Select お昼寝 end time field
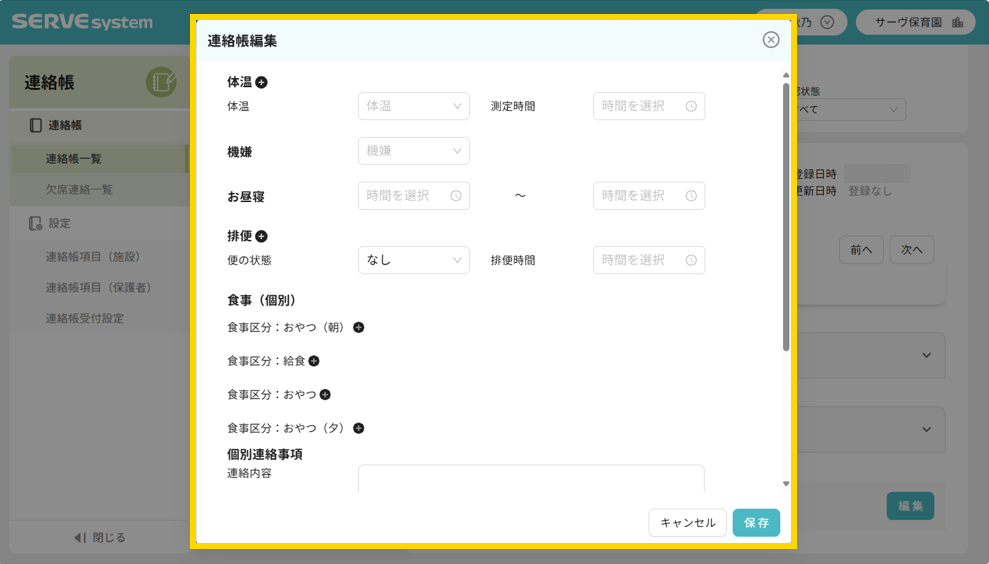This screenshot has width=989, height=564. click(x=648, y=196)
